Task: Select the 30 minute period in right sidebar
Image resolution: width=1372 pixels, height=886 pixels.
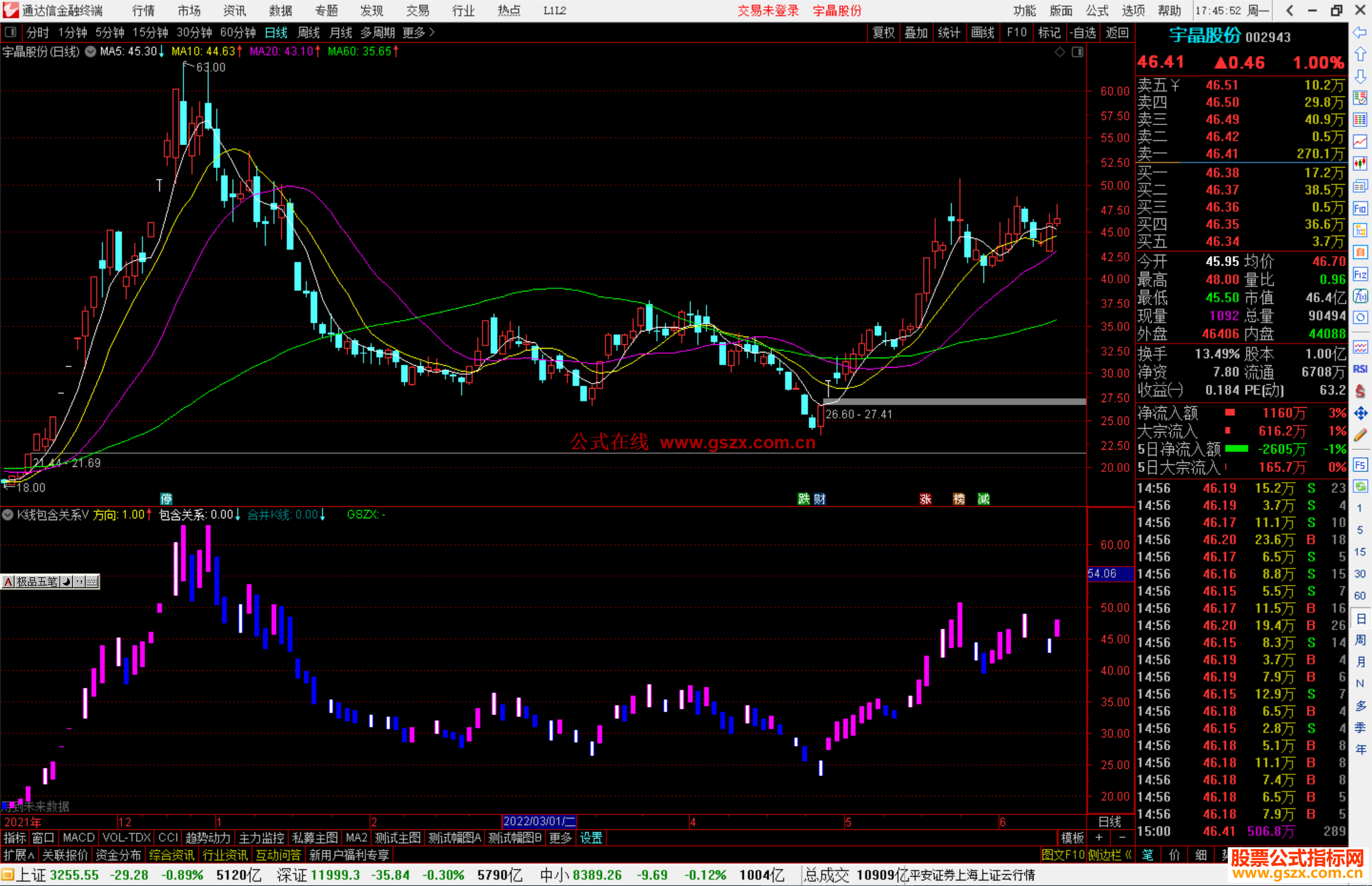Action: point(1360,574)
